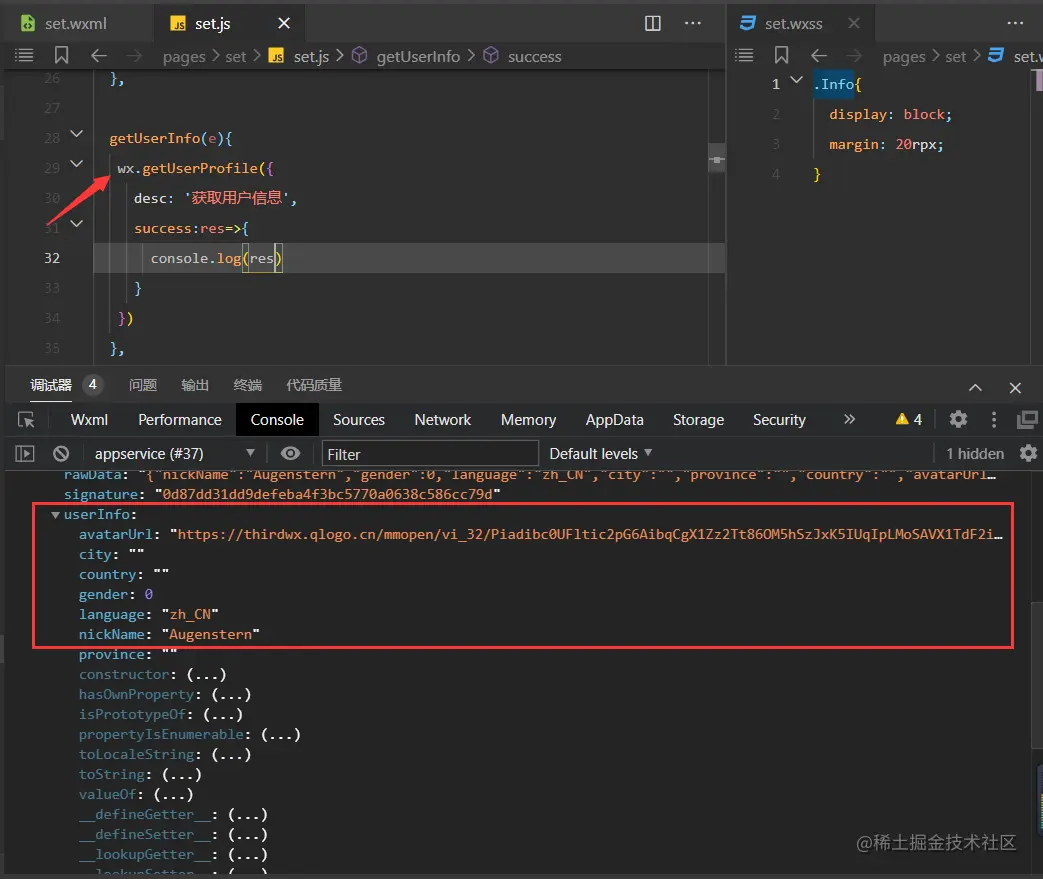Open devtools kebab menu
The image size is (1043, 879).
pyautogui.click(x=994, y=419)
